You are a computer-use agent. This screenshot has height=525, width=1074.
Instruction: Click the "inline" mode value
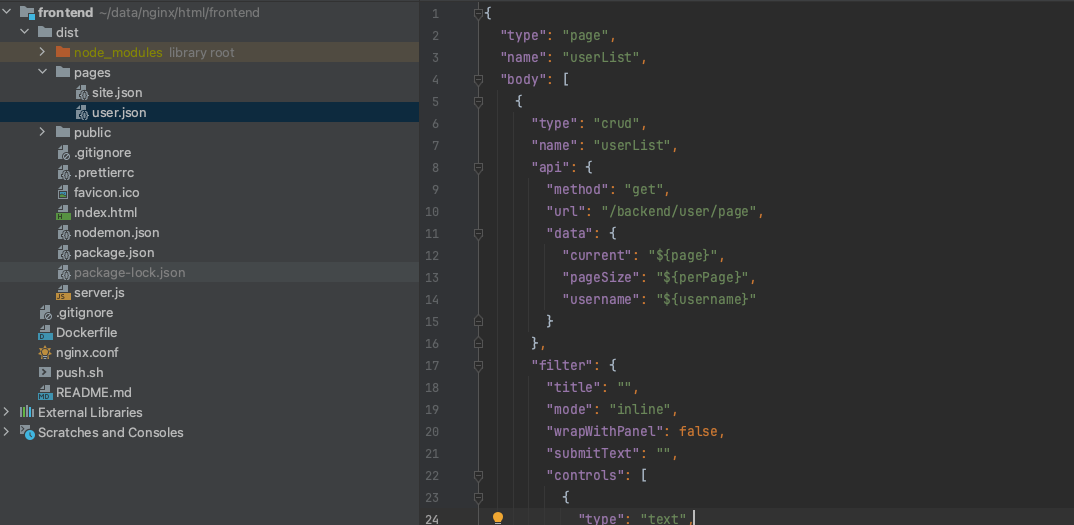coord(640,409)
